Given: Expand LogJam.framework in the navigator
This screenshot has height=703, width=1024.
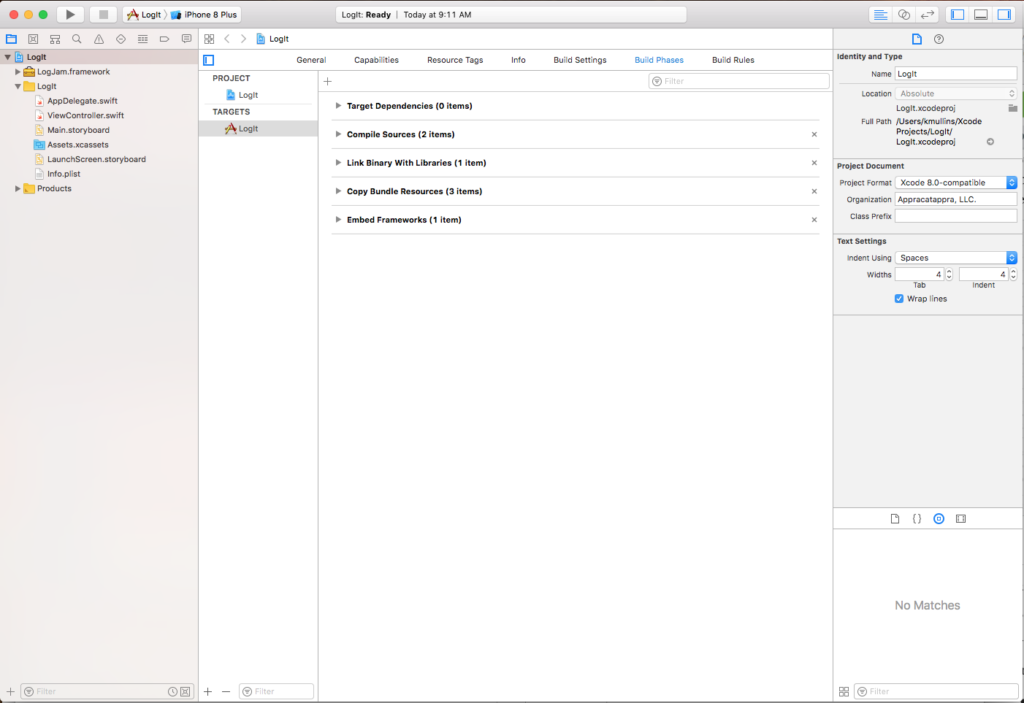Looking at the screenshot, I should point(16,71).
